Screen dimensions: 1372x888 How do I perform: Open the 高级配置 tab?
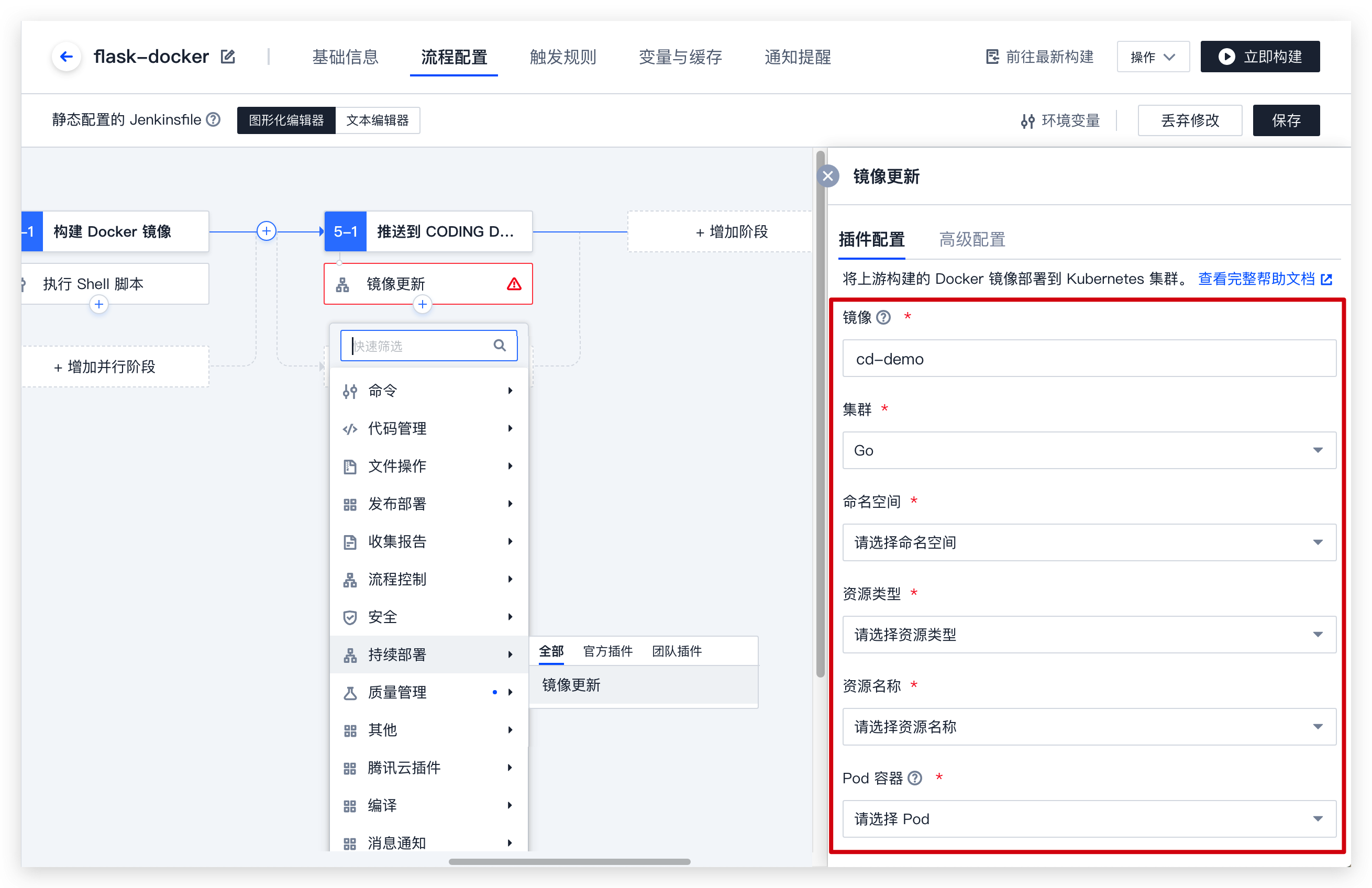[972, 239]
